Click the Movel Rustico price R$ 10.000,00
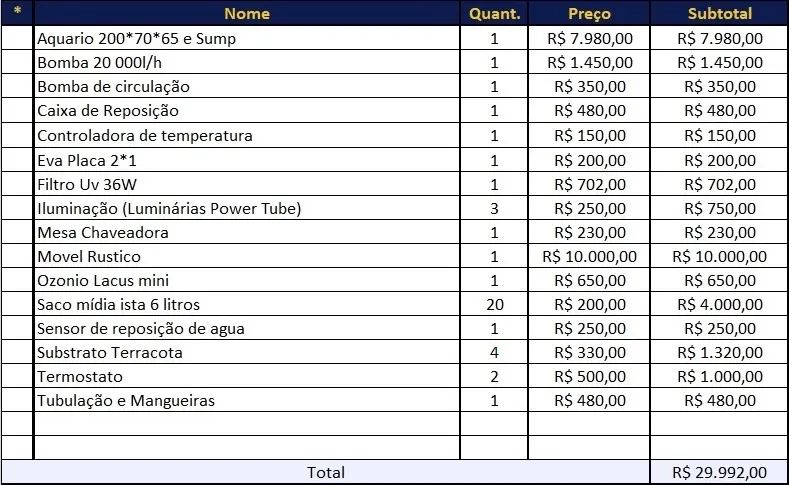 click(589, 256)
